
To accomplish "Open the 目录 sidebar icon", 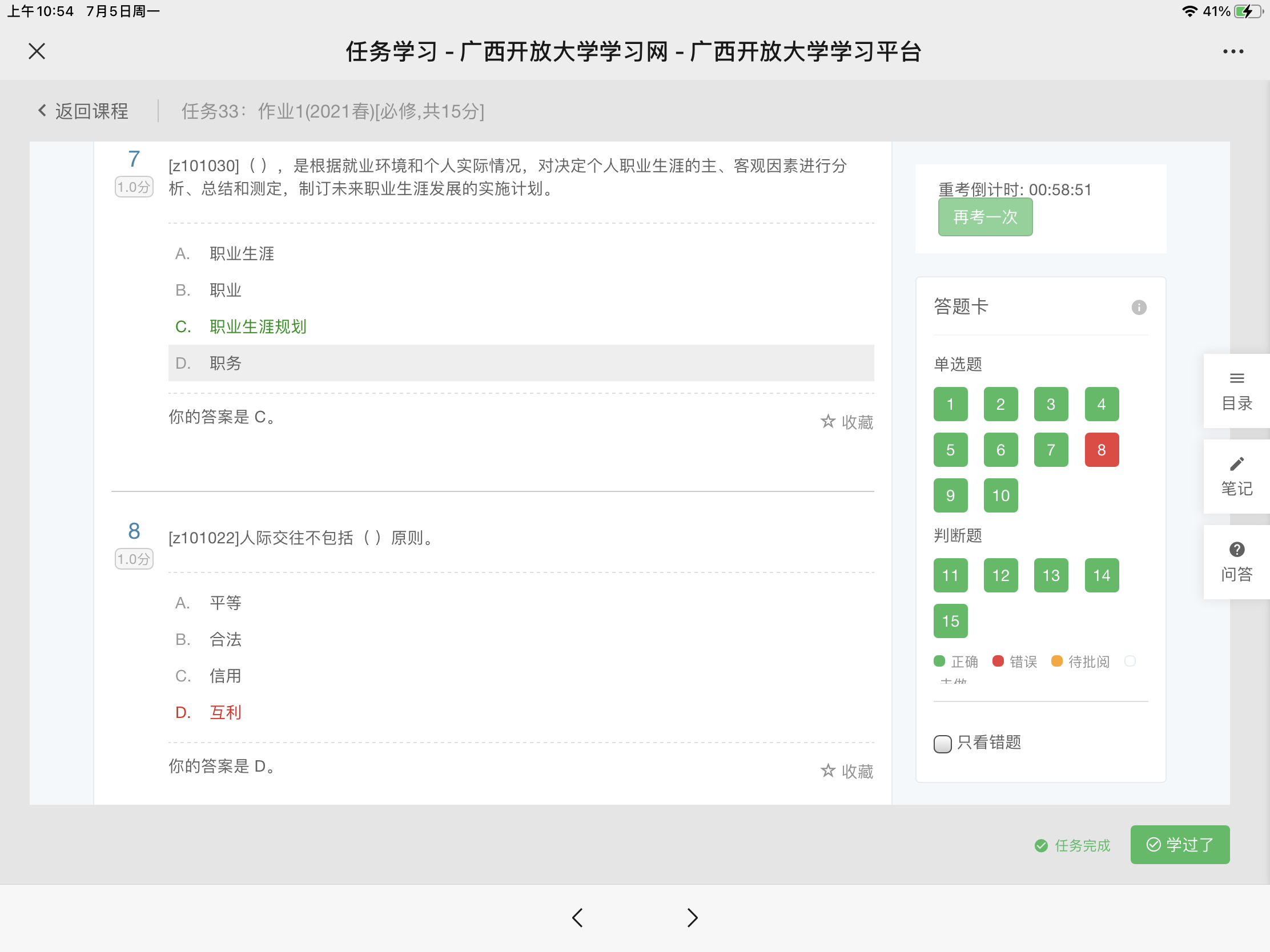I will pyautogui.click(x=1236, y=392).
